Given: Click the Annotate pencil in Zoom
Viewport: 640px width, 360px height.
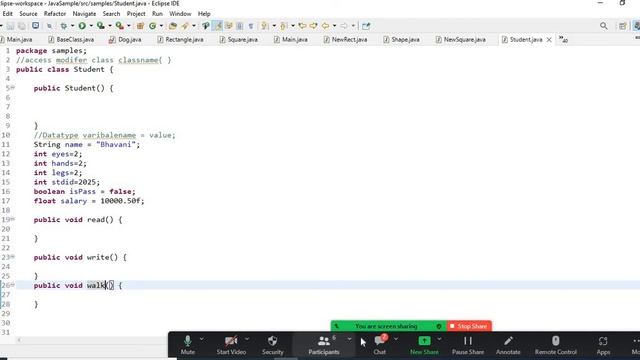Looking at the screenshot, I should click(x=508, y=345).
